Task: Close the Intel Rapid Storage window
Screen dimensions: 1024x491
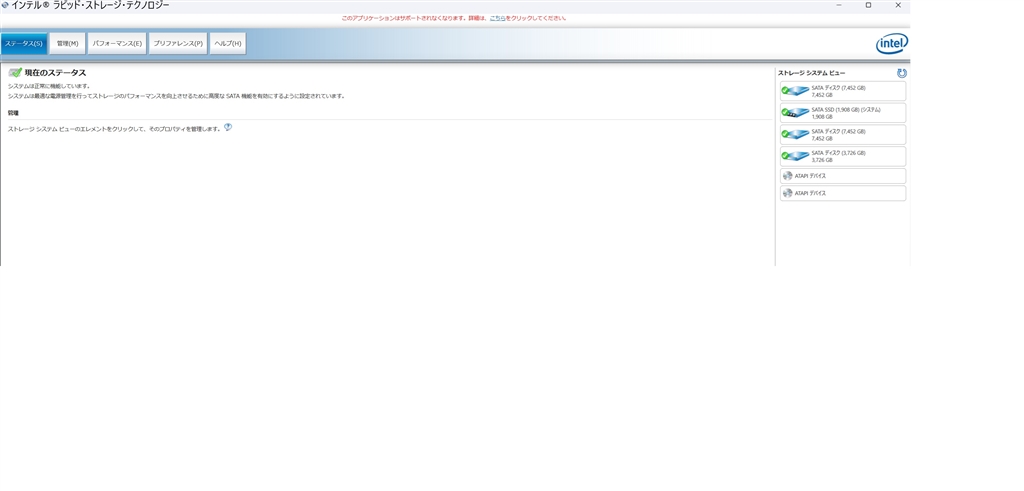Action: tap(898, 5)
